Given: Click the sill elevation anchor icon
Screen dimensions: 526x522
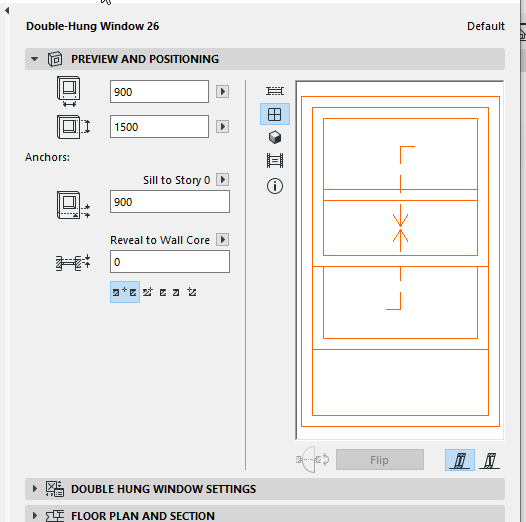Looking at the screenshot, I should 73,205.
